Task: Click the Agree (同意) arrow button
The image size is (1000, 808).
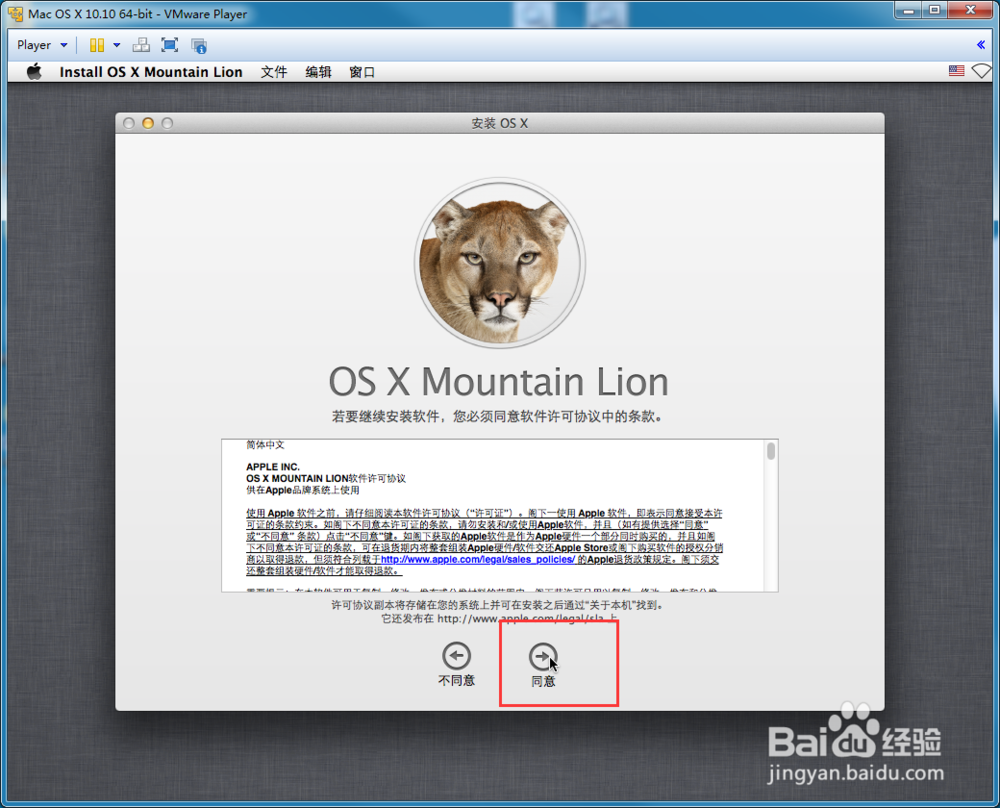Action: click(543, 656)
